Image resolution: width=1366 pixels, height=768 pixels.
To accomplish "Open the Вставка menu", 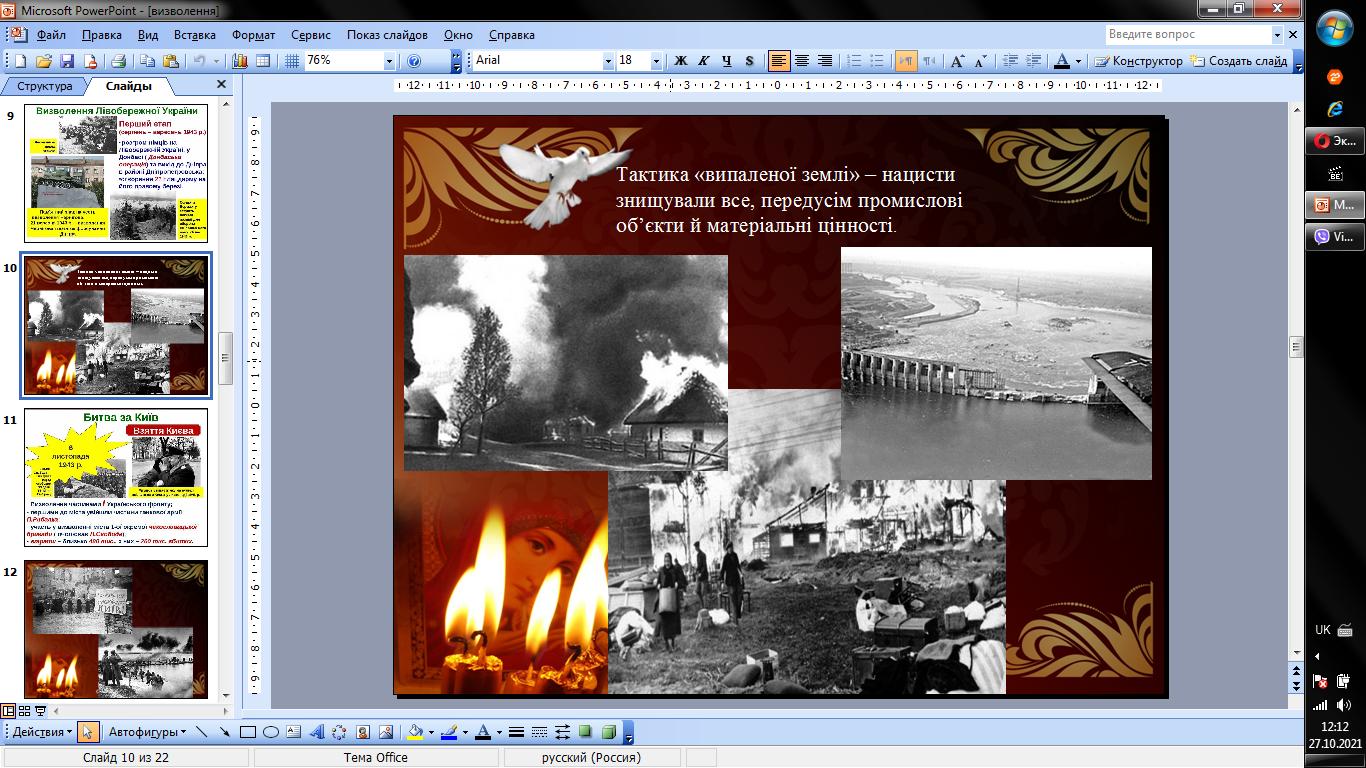I will pyautogui.click(x=194, y=35).
